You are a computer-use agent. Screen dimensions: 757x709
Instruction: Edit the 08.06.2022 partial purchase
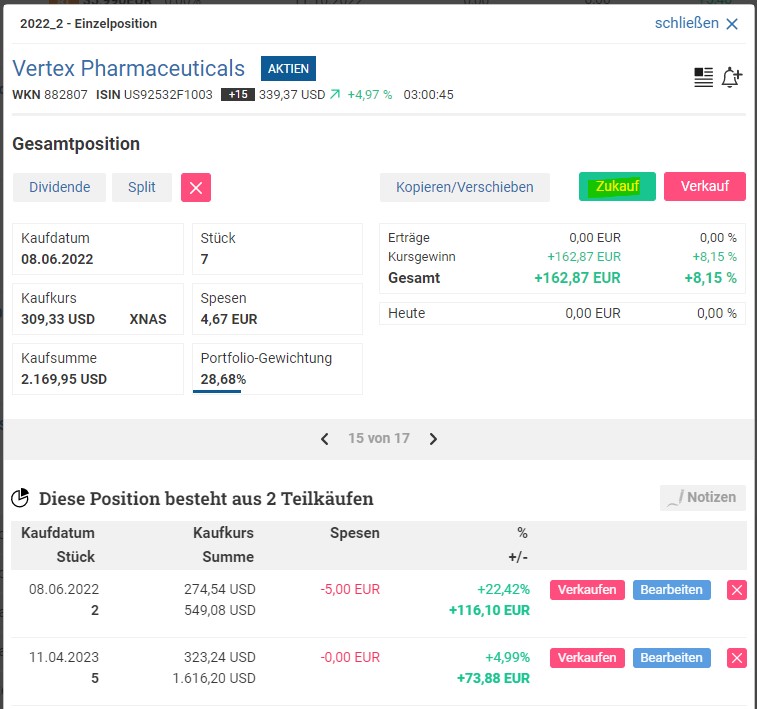coord(672,590)
